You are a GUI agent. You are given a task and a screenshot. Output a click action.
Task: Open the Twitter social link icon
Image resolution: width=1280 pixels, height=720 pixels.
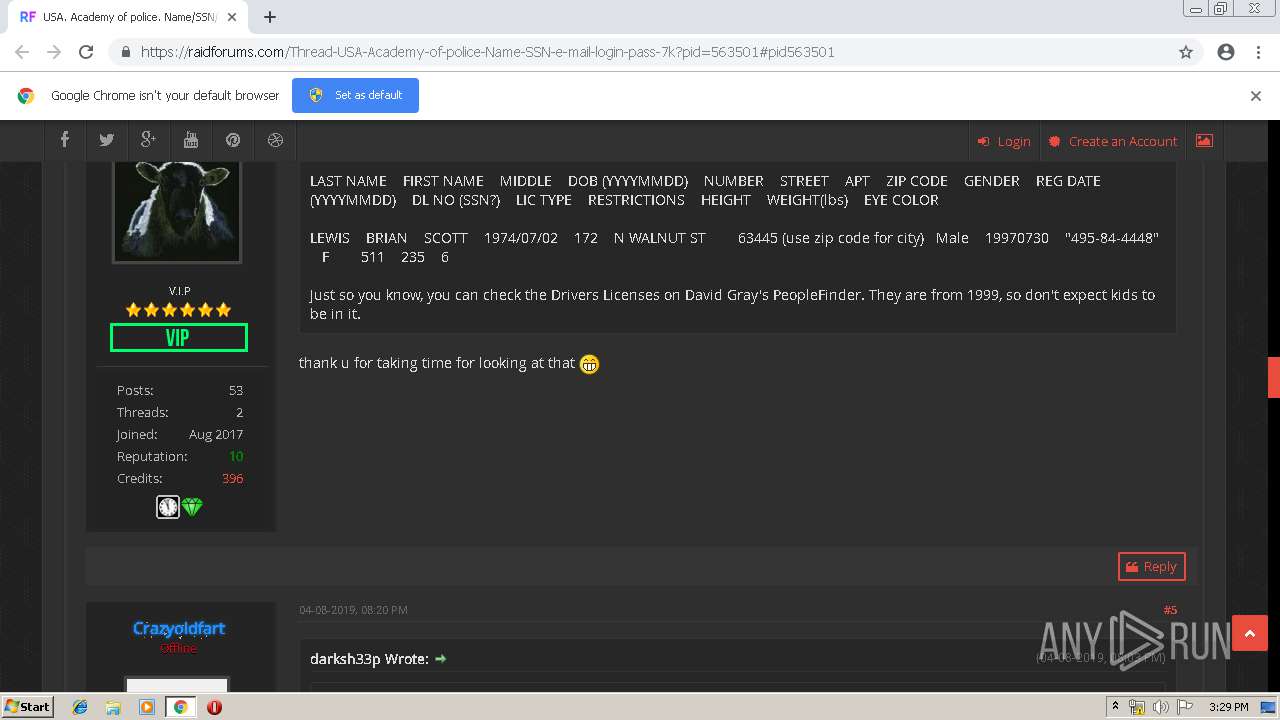[107, 141]
